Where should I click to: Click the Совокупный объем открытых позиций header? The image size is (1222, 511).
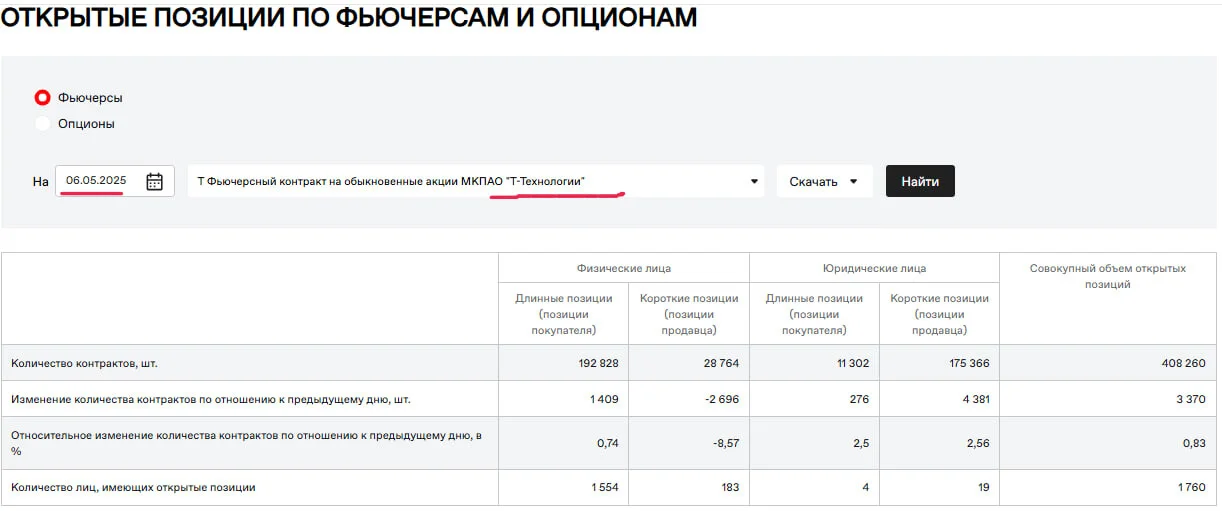[x=1108, y=276]
